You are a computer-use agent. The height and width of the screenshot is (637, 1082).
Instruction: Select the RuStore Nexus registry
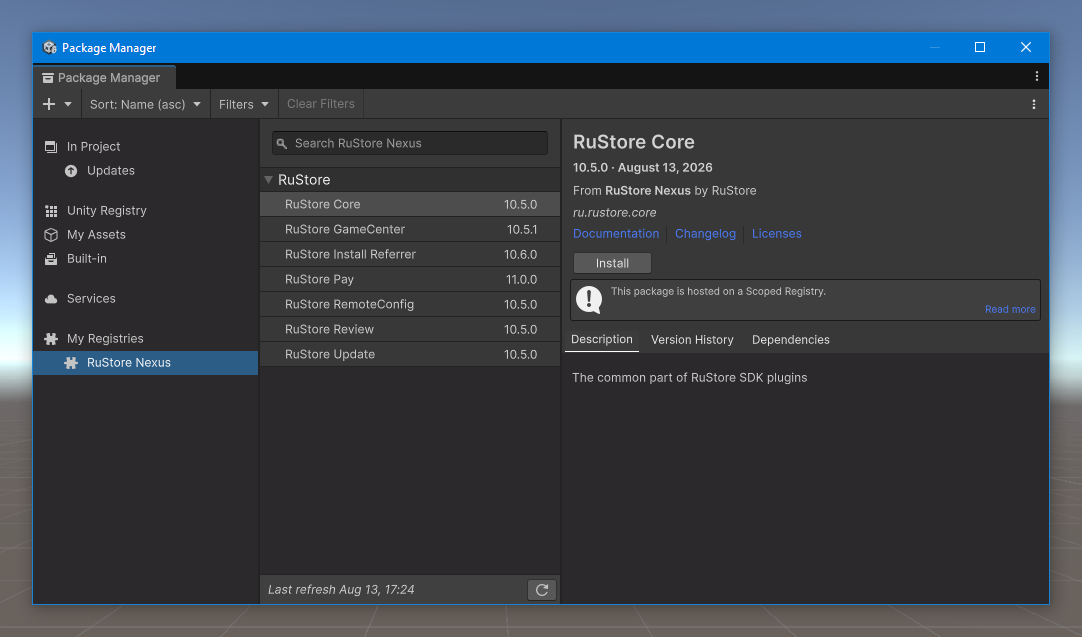pos(146,363)
